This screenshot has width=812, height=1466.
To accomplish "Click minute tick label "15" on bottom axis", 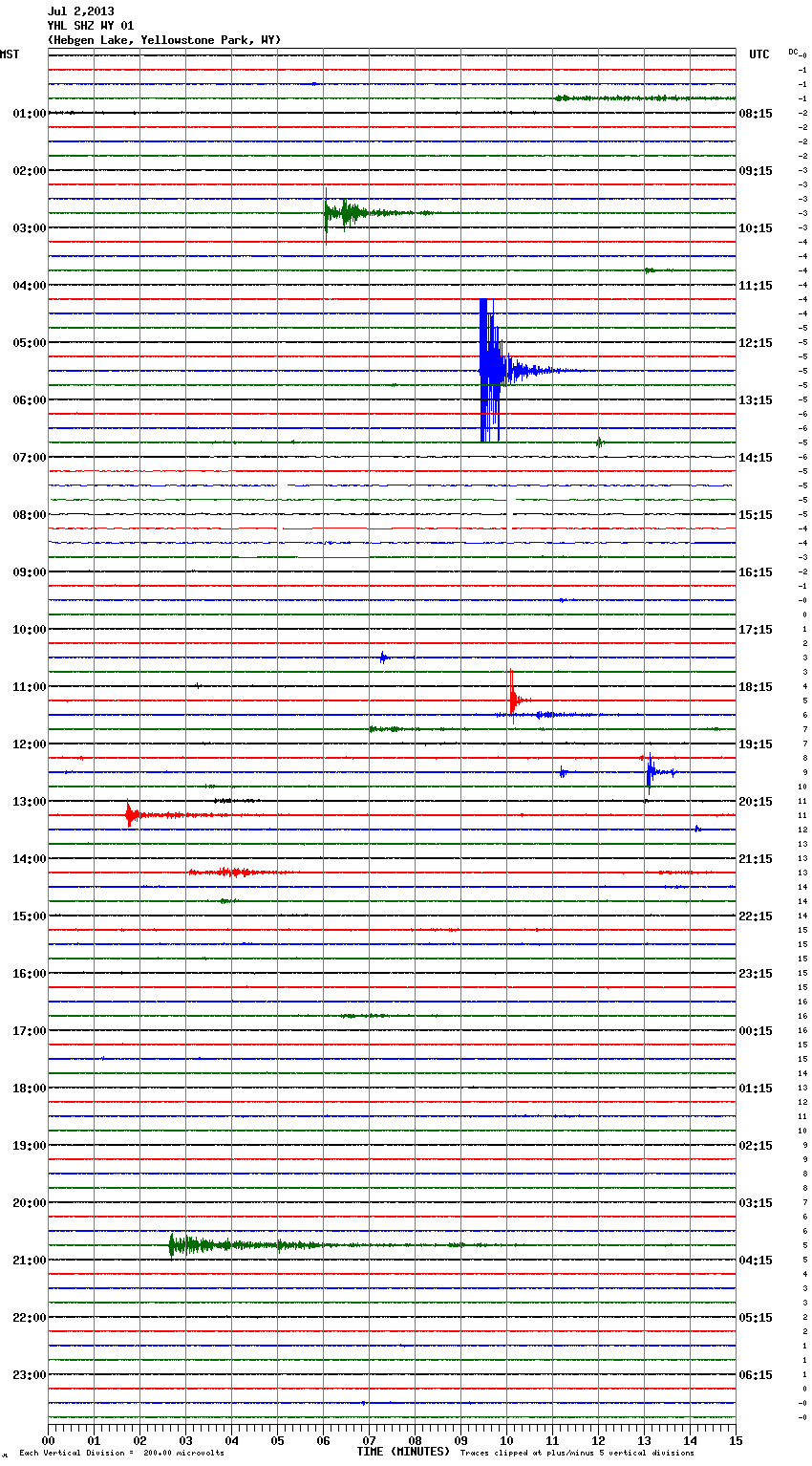I will pos(736,1440).
